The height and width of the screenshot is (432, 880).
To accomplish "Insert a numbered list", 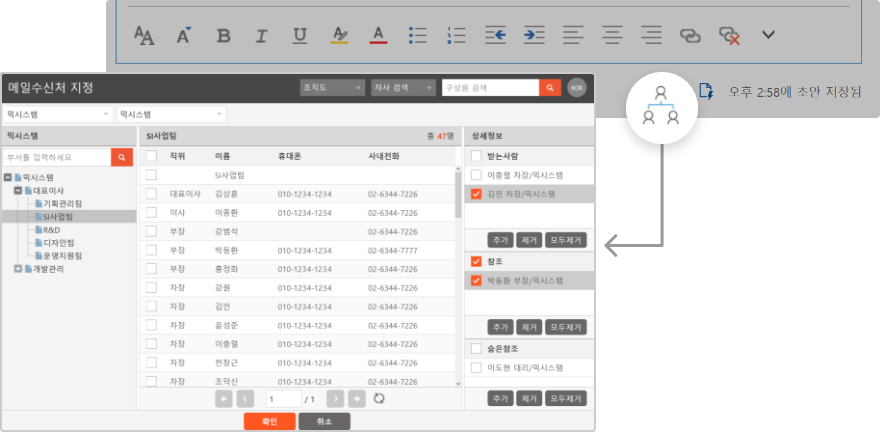I will (x=457, y=35).
